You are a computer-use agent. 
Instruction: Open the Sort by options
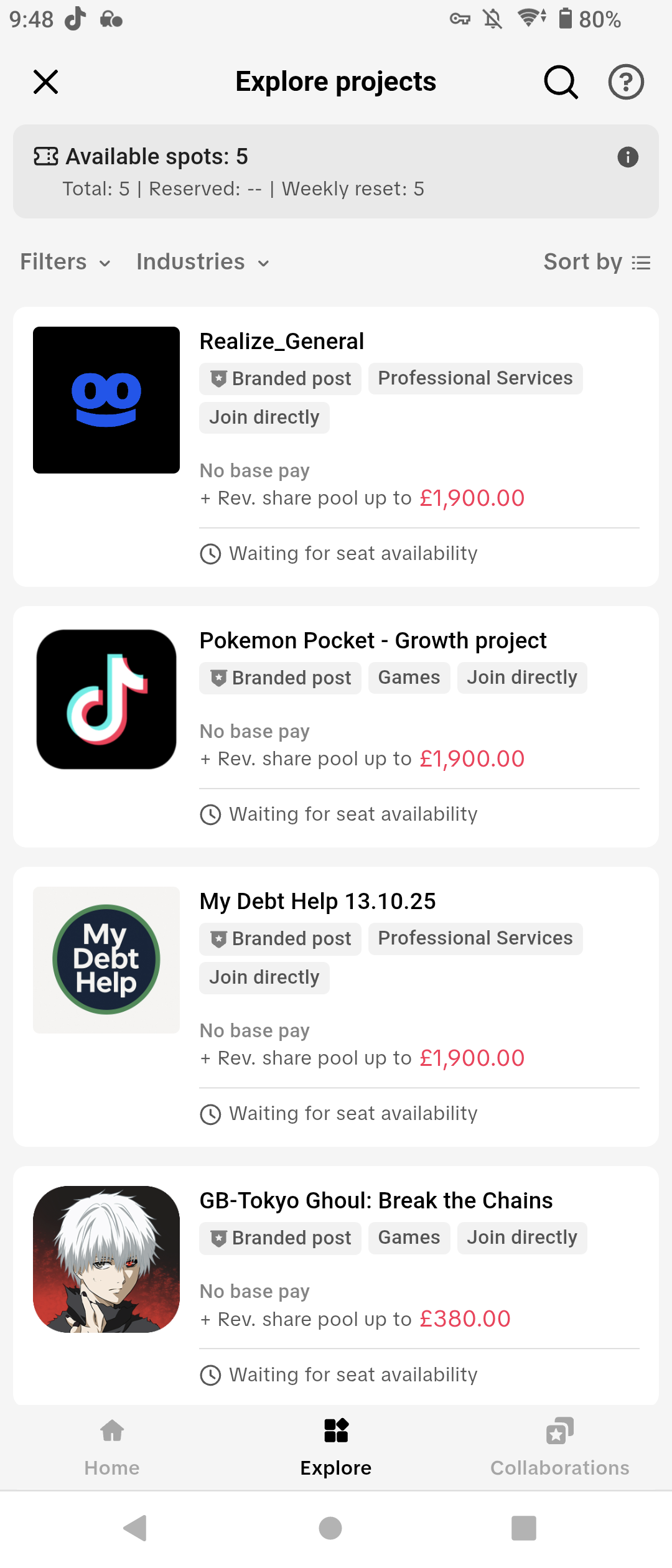point(597,262)
